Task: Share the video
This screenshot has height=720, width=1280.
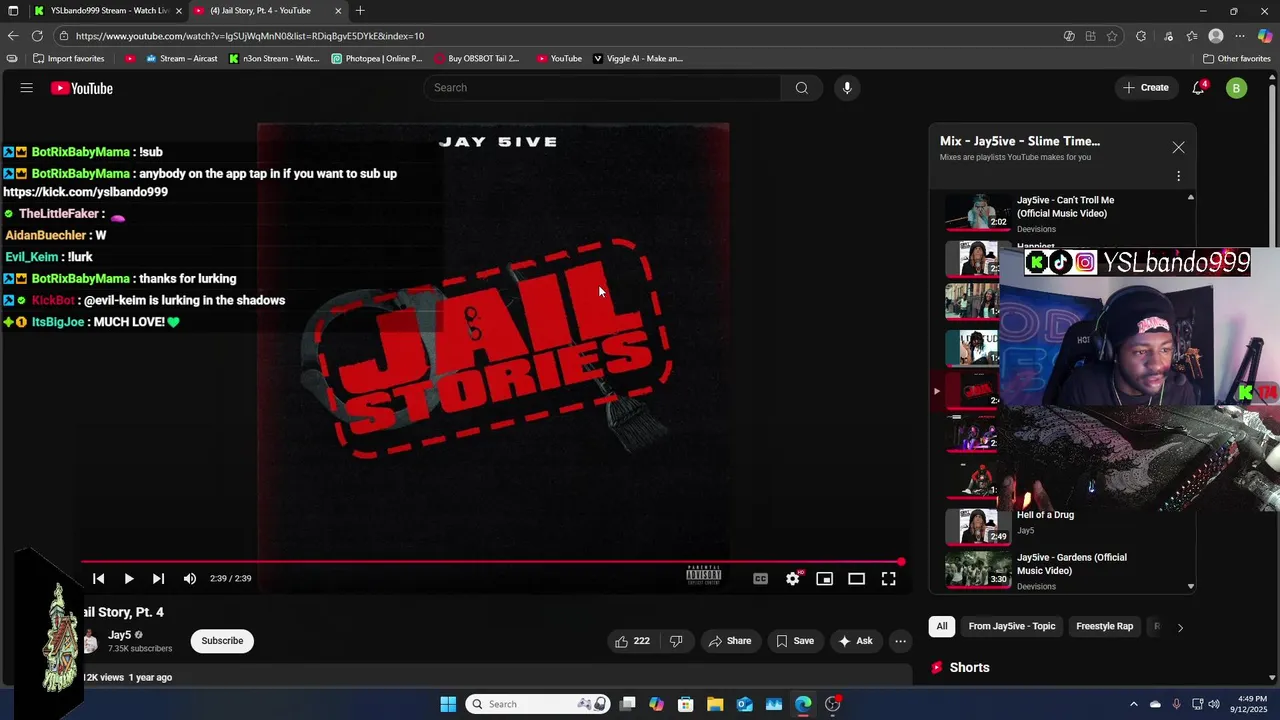Action: (x=730, y=641)
